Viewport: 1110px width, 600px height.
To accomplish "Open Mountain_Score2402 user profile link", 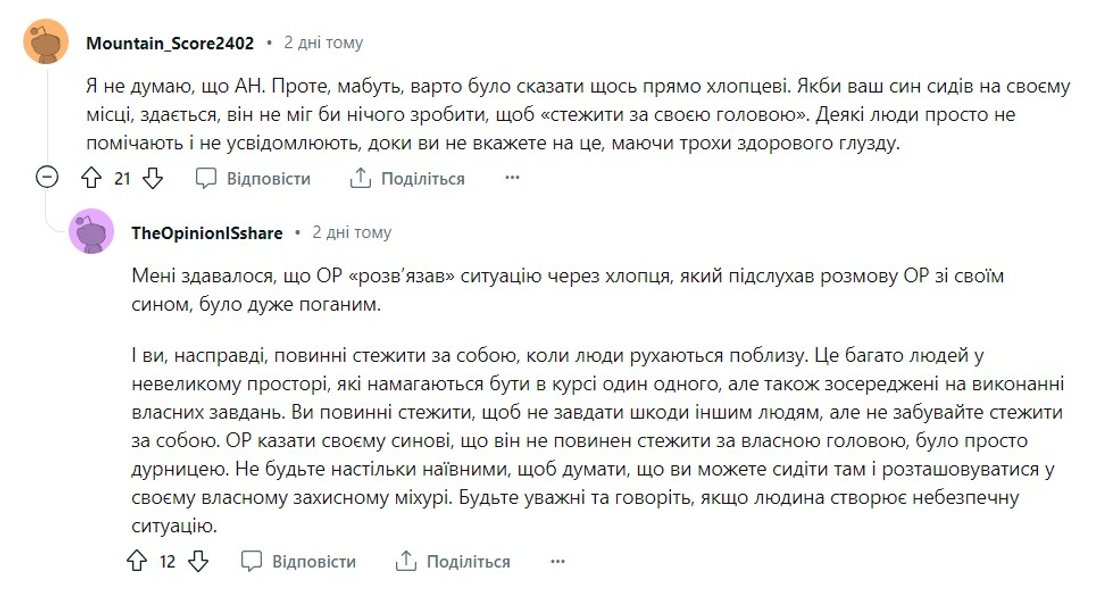I will (170, 43).
